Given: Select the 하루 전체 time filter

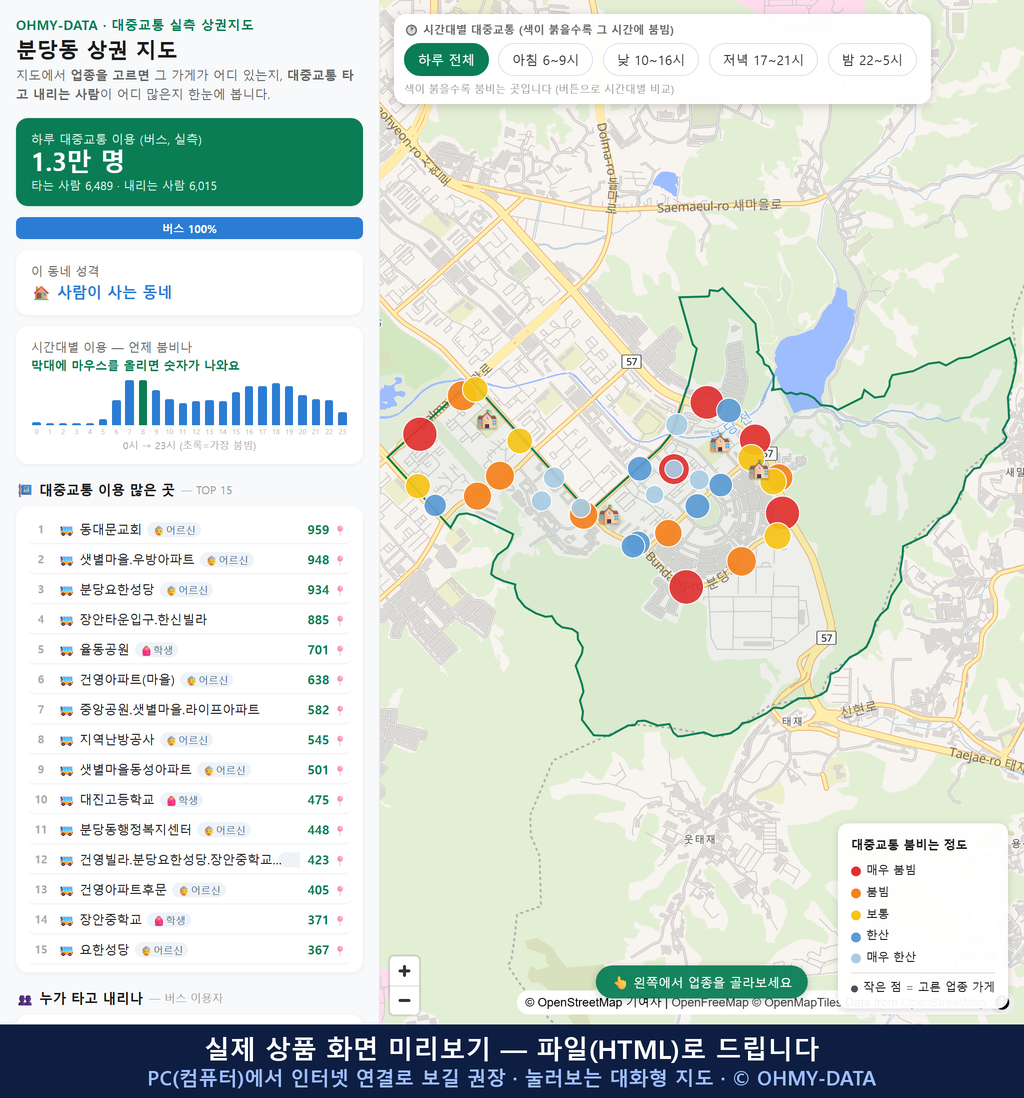Looking at the screenshot, I should (x=446, y=60).
